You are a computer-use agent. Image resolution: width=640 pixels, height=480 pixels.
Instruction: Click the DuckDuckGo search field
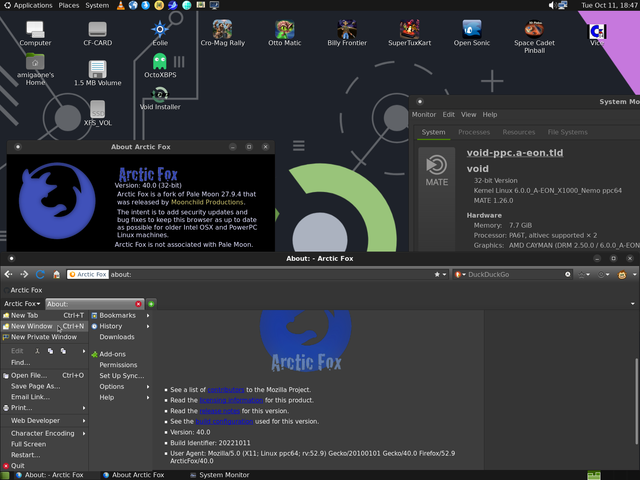(x=515, y=274)
